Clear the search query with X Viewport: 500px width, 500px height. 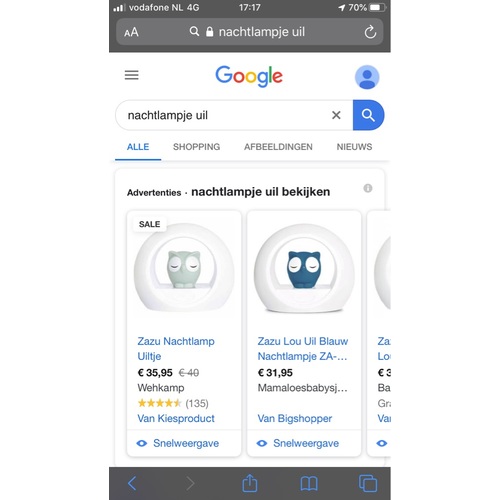(336, 115)
